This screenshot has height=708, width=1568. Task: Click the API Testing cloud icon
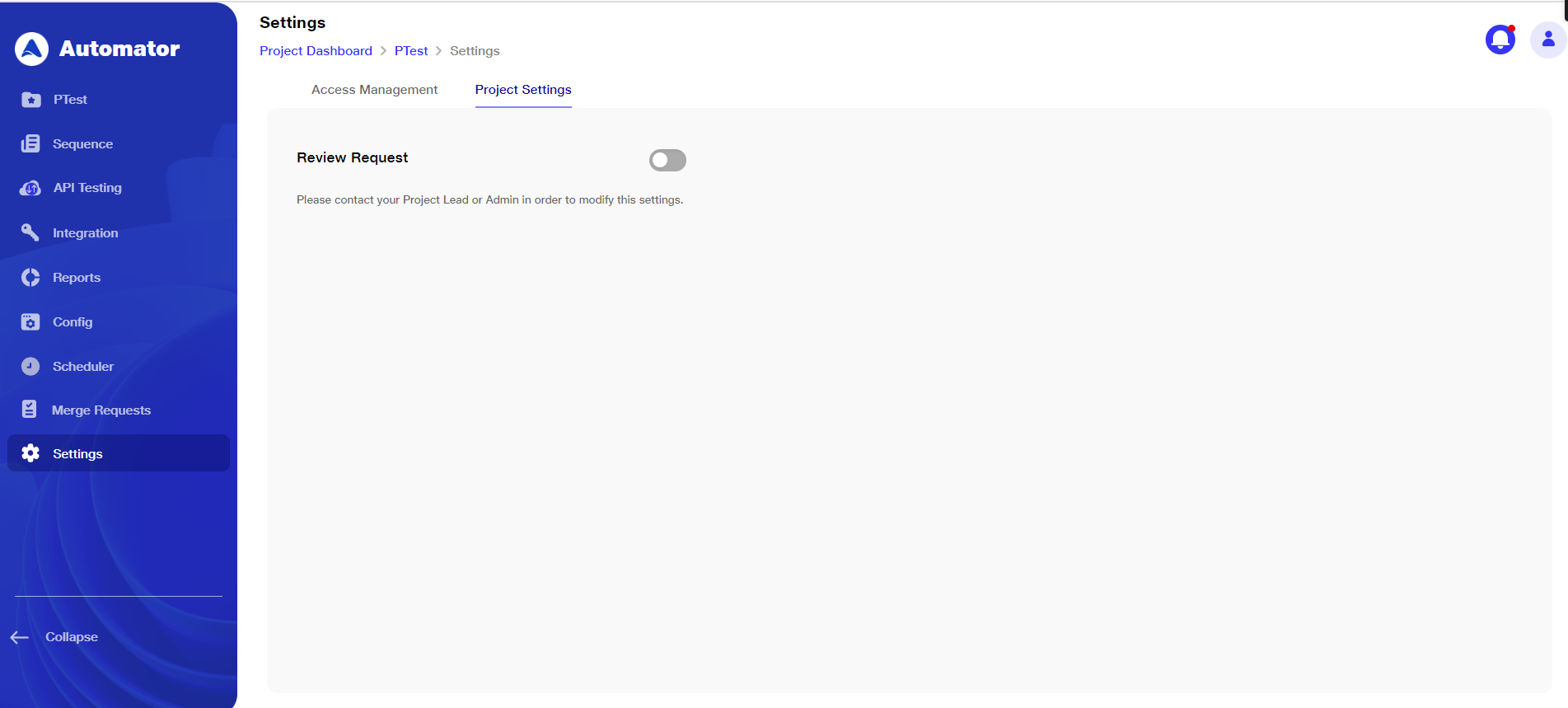tap(30, 188)
